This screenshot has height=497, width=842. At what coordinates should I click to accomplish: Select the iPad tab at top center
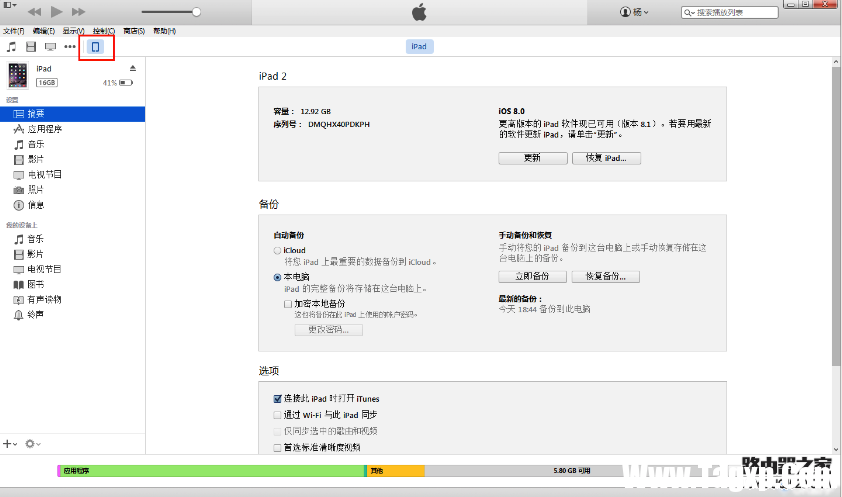pyautogui.click(x=419, y=47)
